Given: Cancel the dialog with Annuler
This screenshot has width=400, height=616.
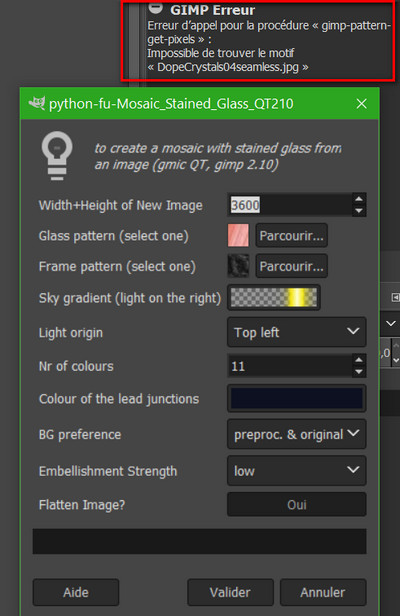Looking at the screenshot, I should [323, 592].
